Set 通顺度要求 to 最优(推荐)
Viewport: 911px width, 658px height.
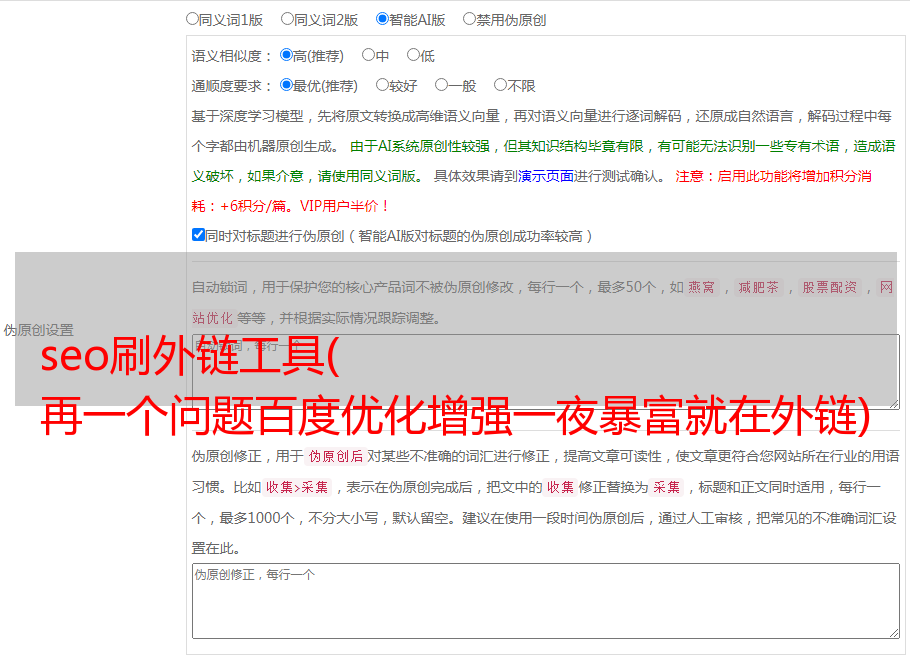pos(286,85)
